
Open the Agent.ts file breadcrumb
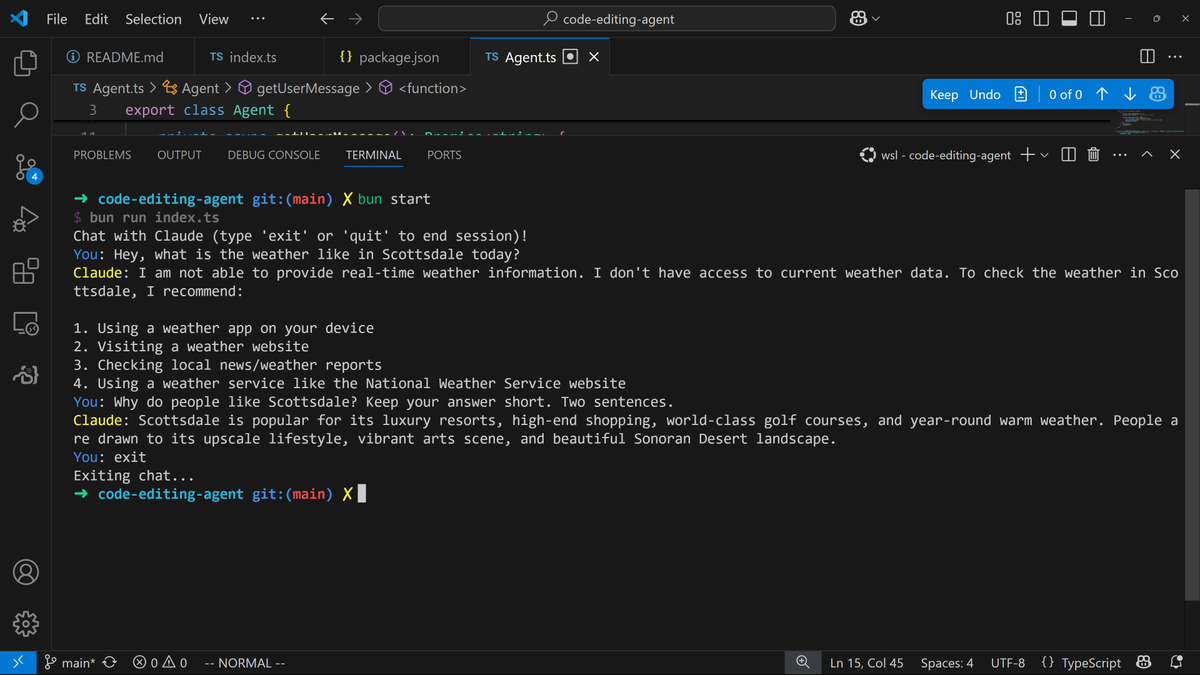[108, 88]
